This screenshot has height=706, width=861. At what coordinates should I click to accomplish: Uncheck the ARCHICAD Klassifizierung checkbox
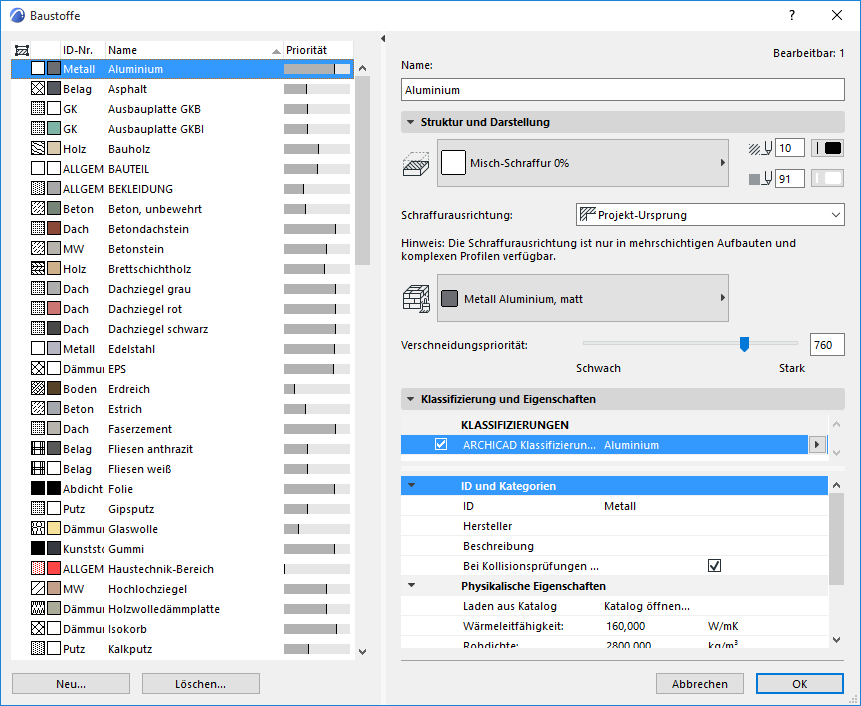tap(441, 444)
